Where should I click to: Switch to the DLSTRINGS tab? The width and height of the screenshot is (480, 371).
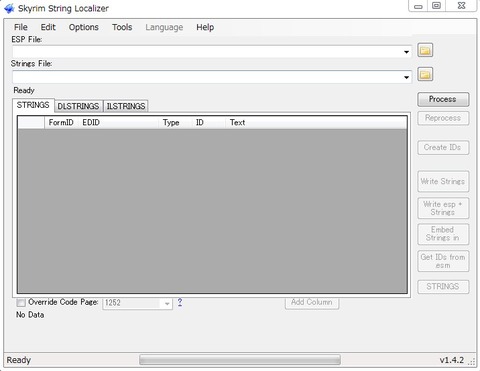point(78,106)
